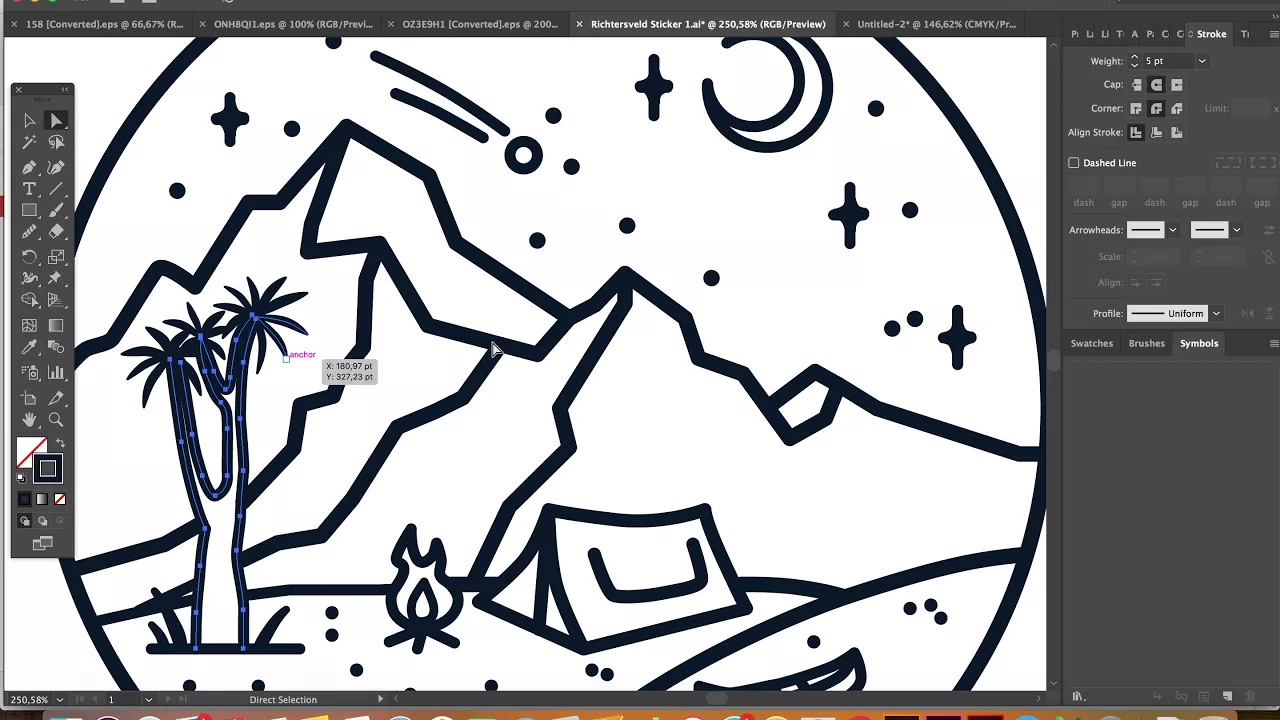
Task: Swap fill and stroke colors arrow
Action: coord(60,443)
